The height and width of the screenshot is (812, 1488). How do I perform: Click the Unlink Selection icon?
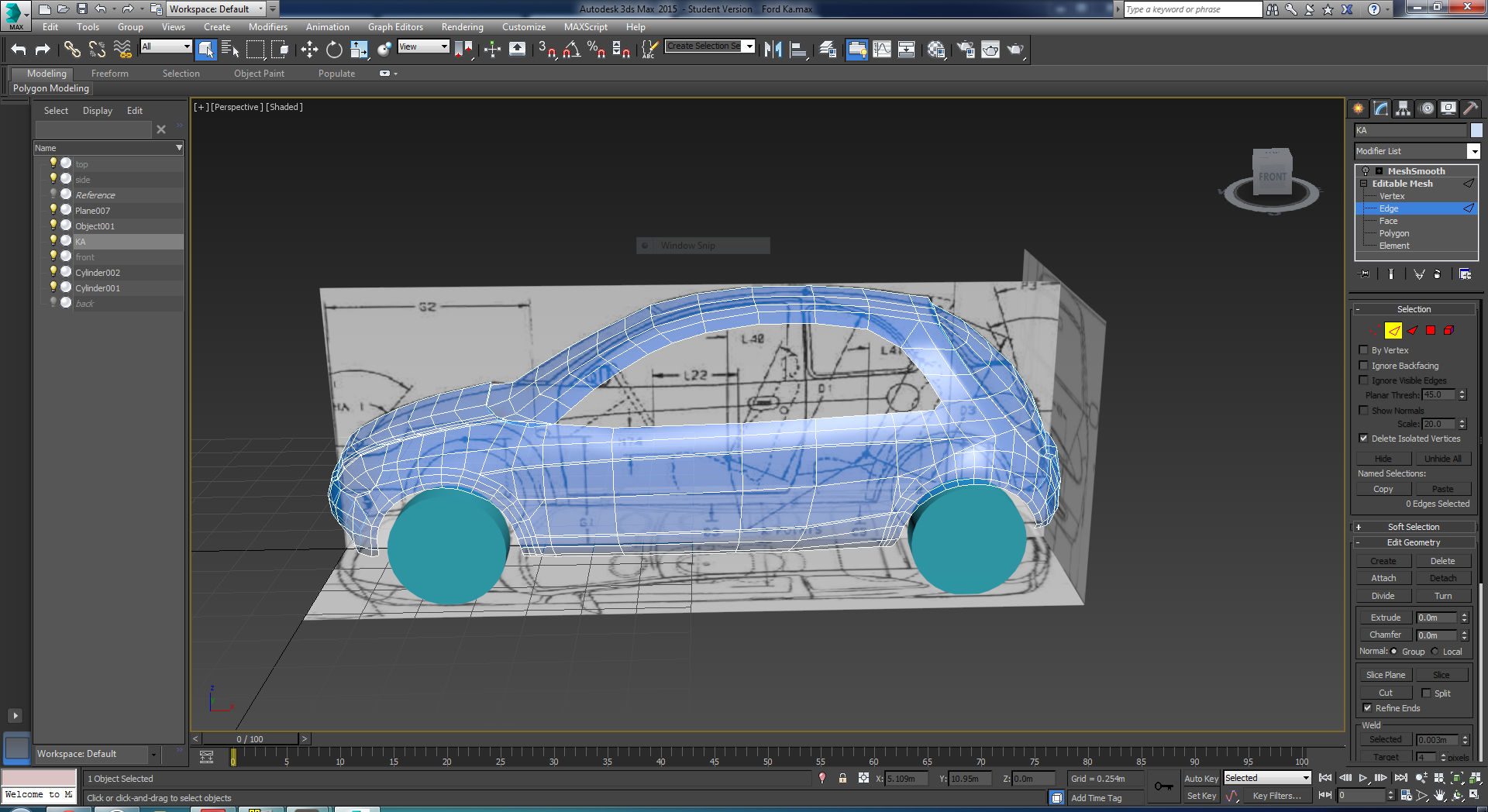click(x=97, y=50)
